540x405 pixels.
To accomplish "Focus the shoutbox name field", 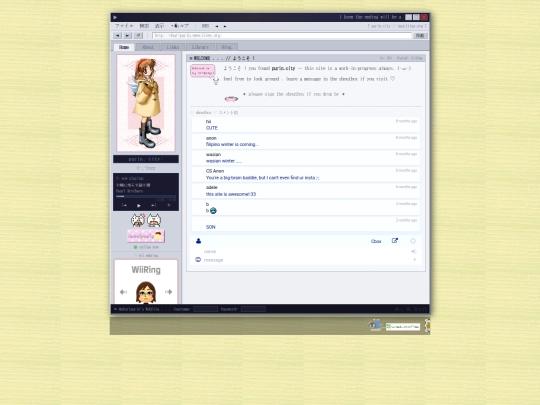I will click(x=306, y=251).
